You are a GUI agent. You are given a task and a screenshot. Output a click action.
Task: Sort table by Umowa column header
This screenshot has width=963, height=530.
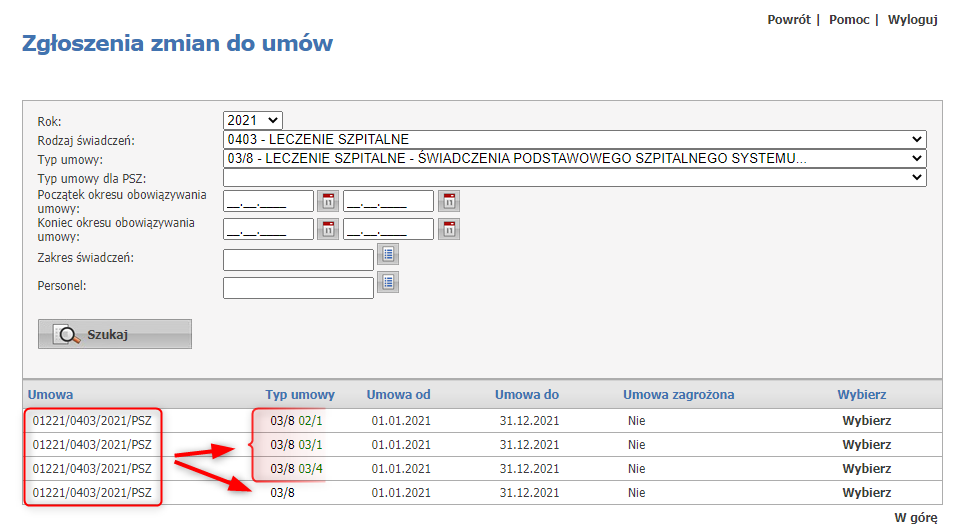(50, 395)
